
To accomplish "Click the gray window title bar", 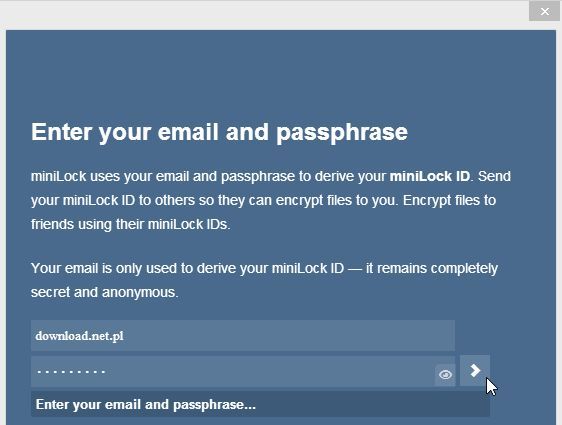I will point(265,14).
